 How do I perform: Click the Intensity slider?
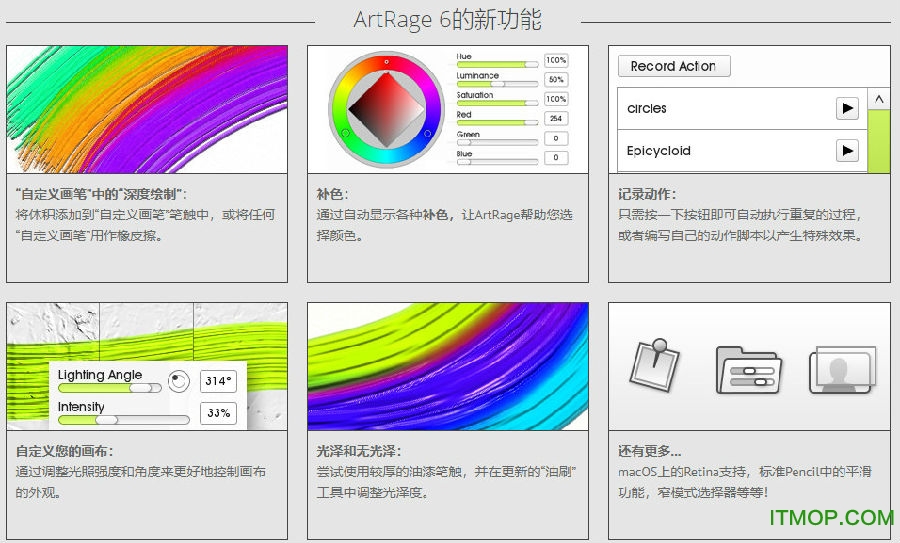pyautogui.click(x=123, y=420)
